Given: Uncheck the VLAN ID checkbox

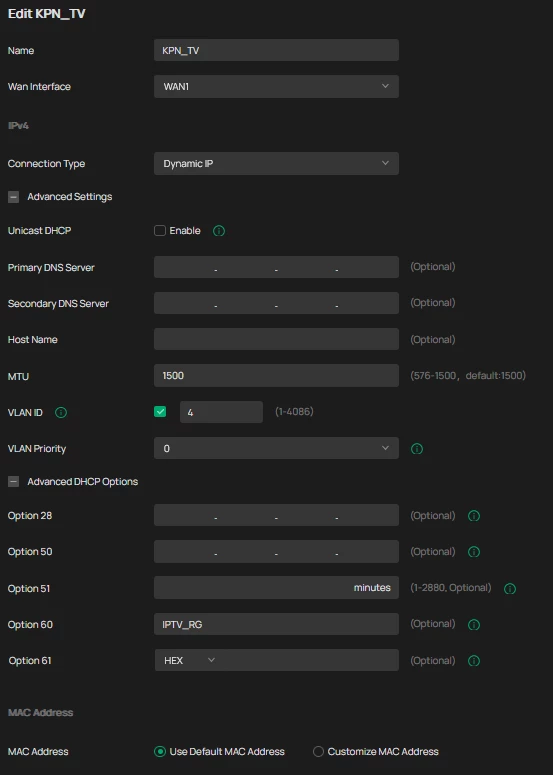Looking at the screenshot, I should (x=160, y=412).
